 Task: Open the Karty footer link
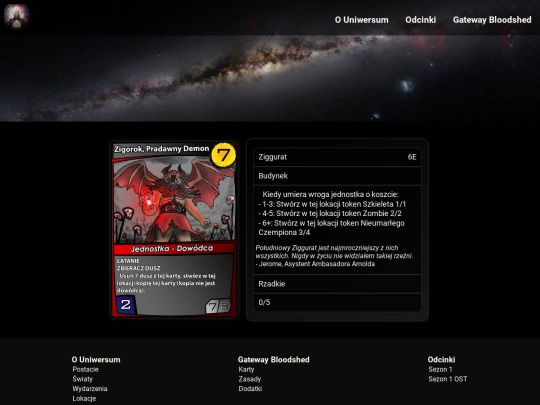246,369
